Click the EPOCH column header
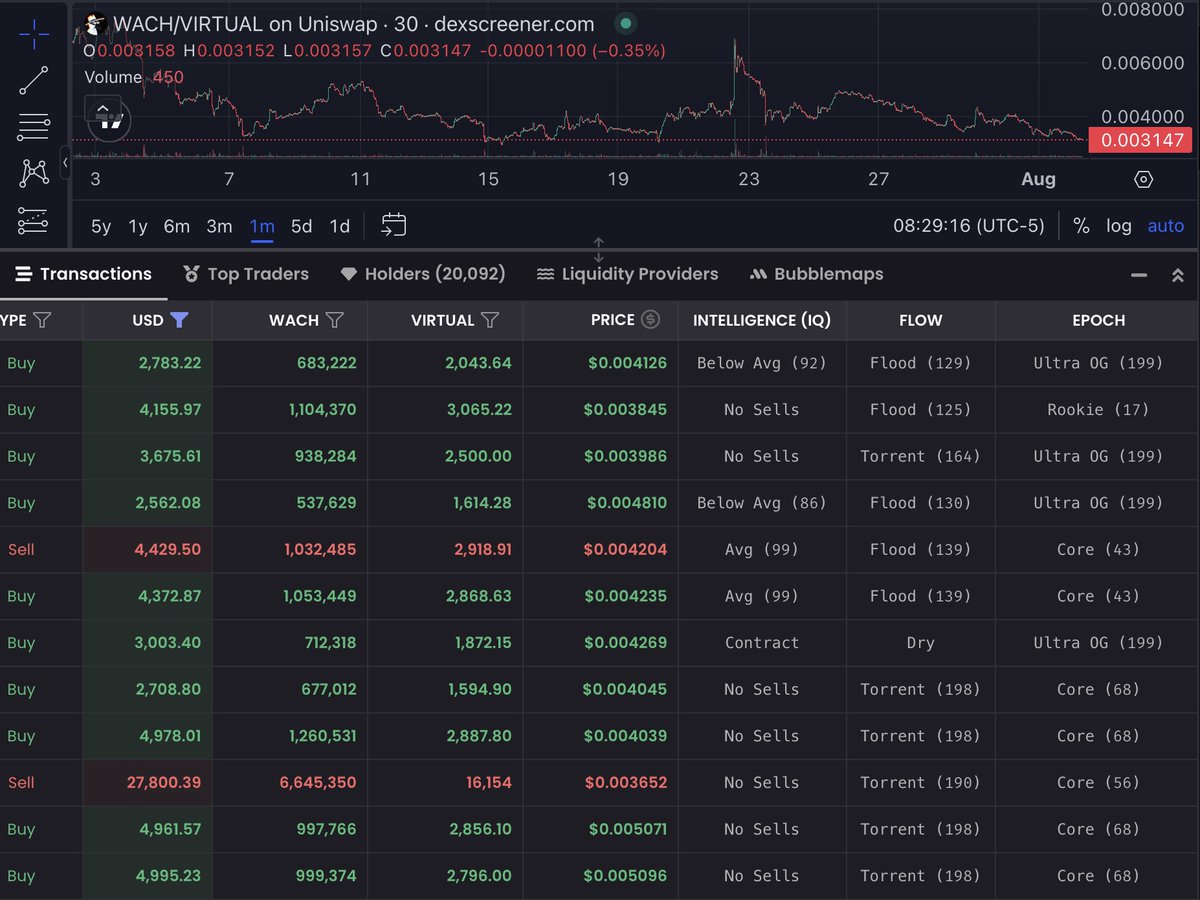1200x900 pixels. tap(1098, 320)
